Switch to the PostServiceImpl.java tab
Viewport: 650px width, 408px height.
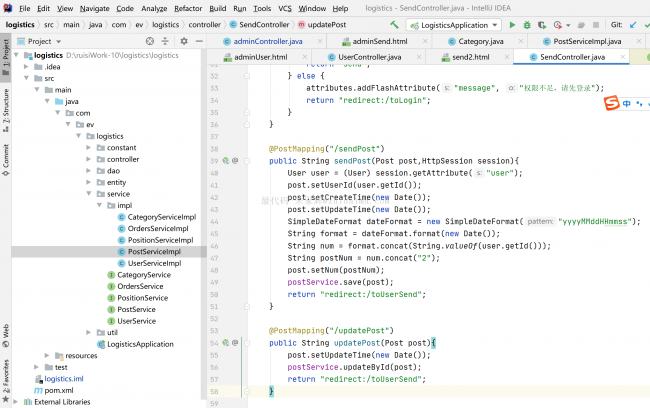tap(589, 41)
